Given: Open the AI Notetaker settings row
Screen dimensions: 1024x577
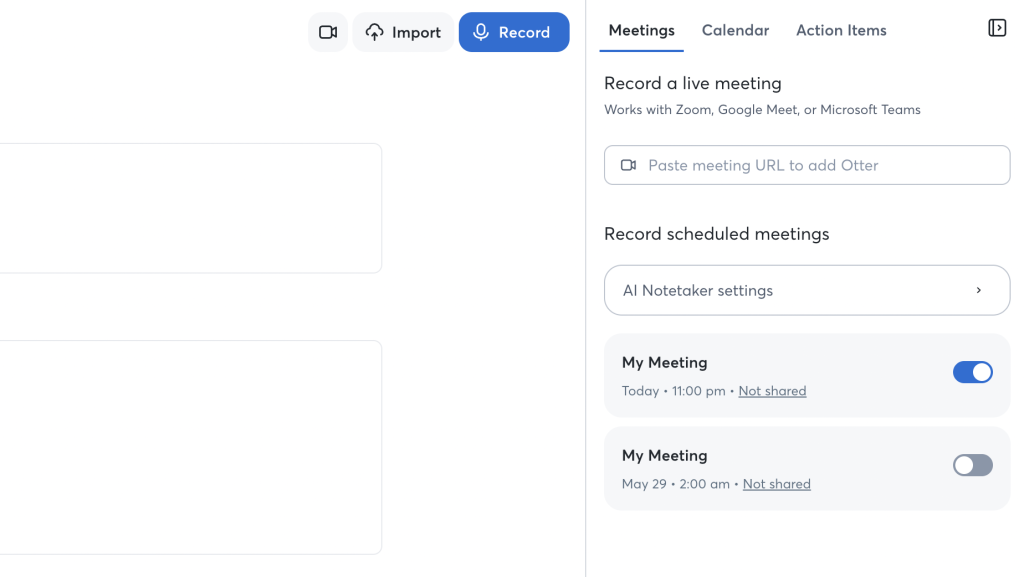Looking at the screenshot, I should [807, 290].
